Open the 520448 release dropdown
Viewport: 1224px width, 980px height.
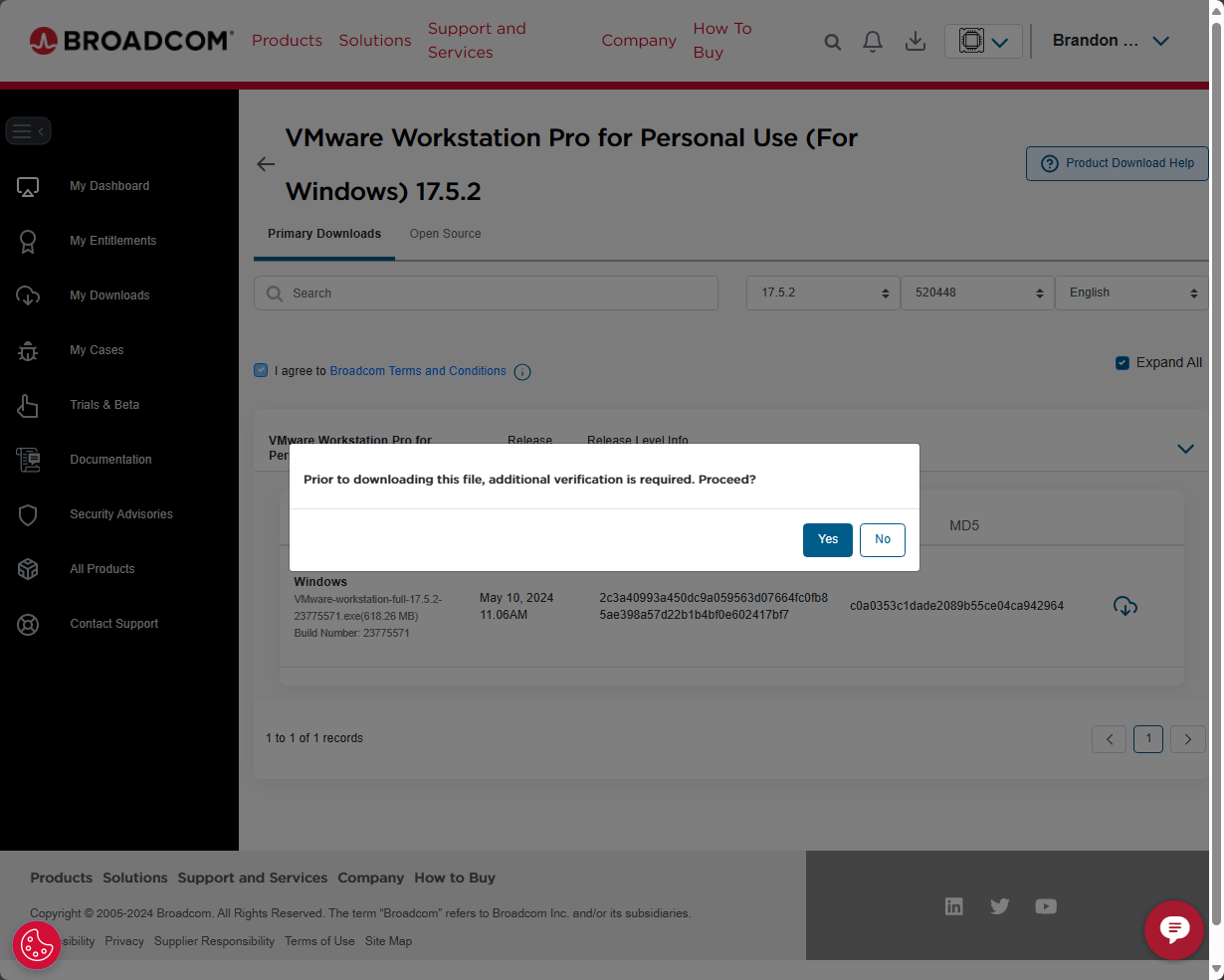tap(977, 294)
